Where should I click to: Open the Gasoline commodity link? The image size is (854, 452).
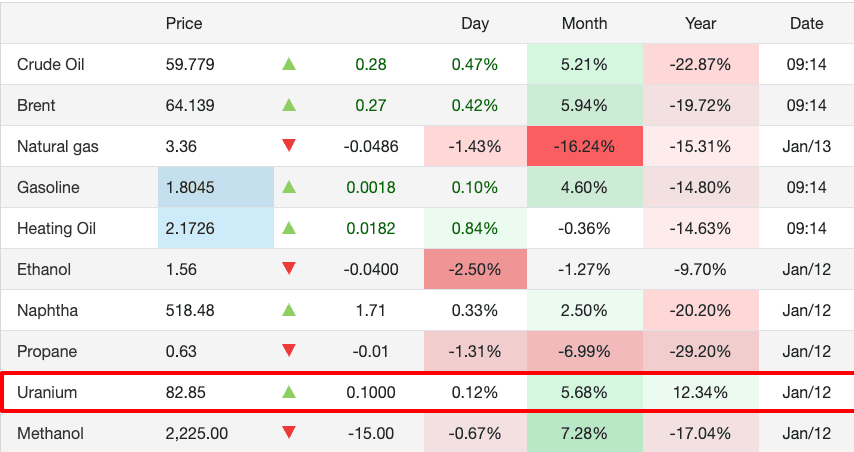[48, 187]
